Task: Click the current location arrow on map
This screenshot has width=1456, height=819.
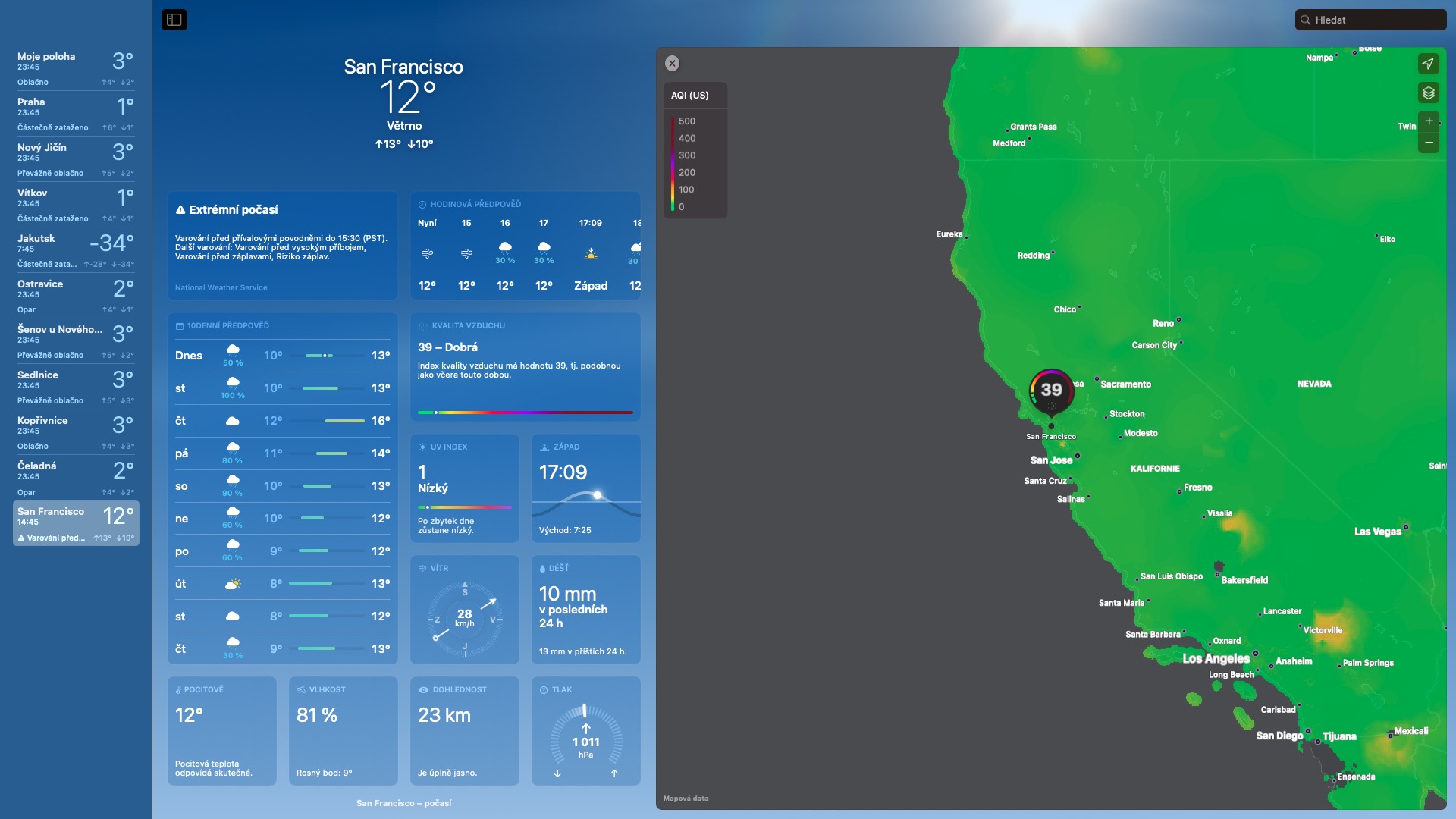Action: pos(1428,64)
